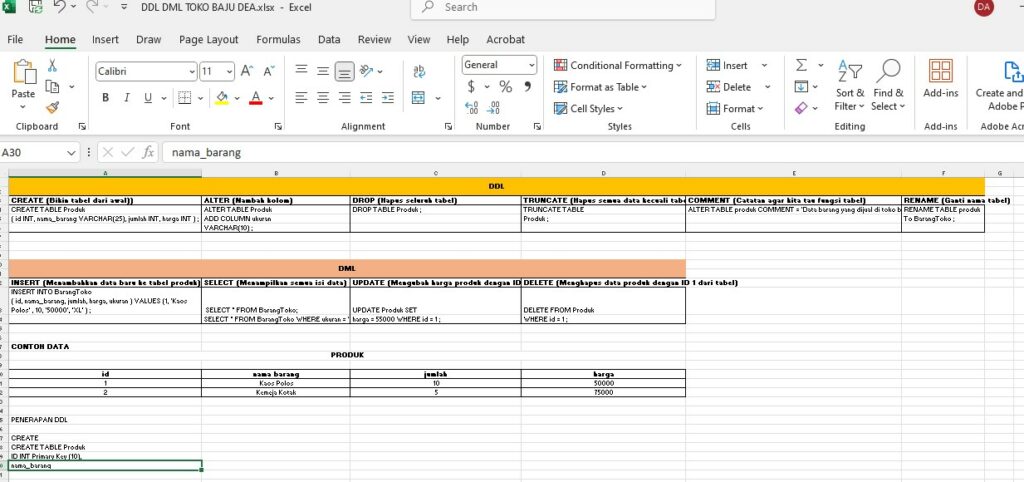
Task: Apply the yellow Fill Color swatch
Action: pyautogui.click(x=221, y=98)
